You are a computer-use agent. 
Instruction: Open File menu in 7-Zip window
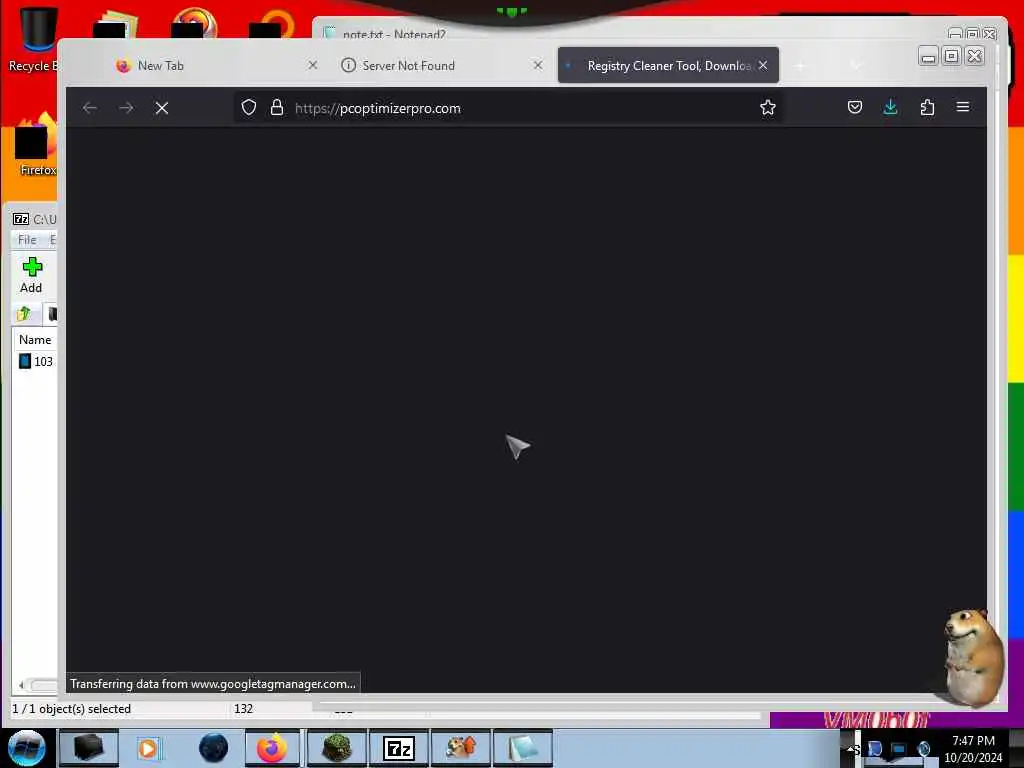27,240
